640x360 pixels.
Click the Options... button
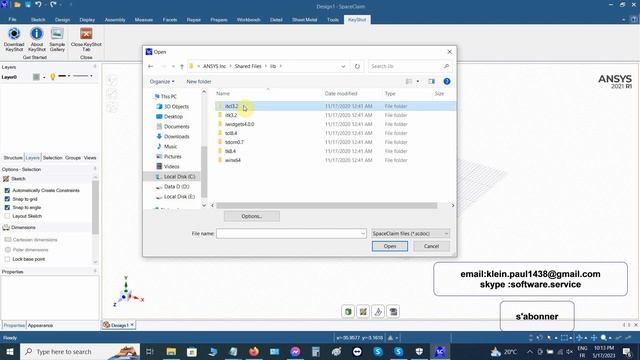[x=251, y=216]
